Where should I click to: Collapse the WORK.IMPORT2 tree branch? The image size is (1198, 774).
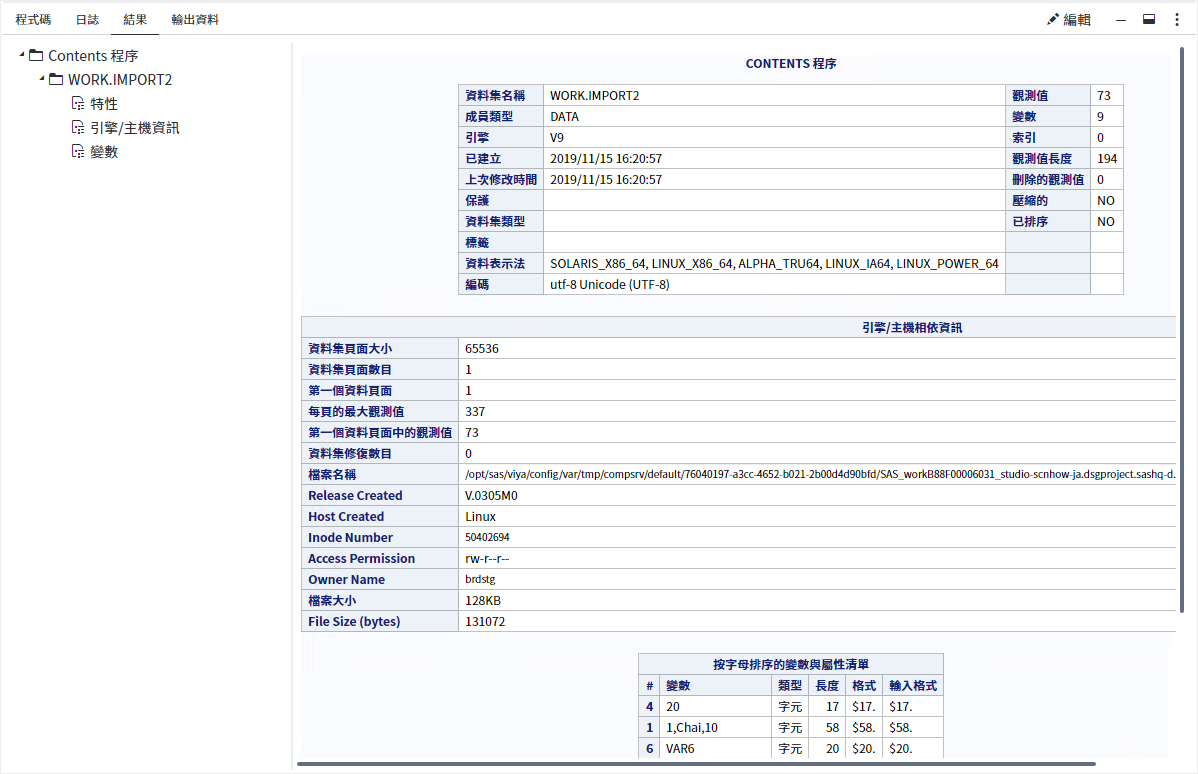[x=41, y=80]
